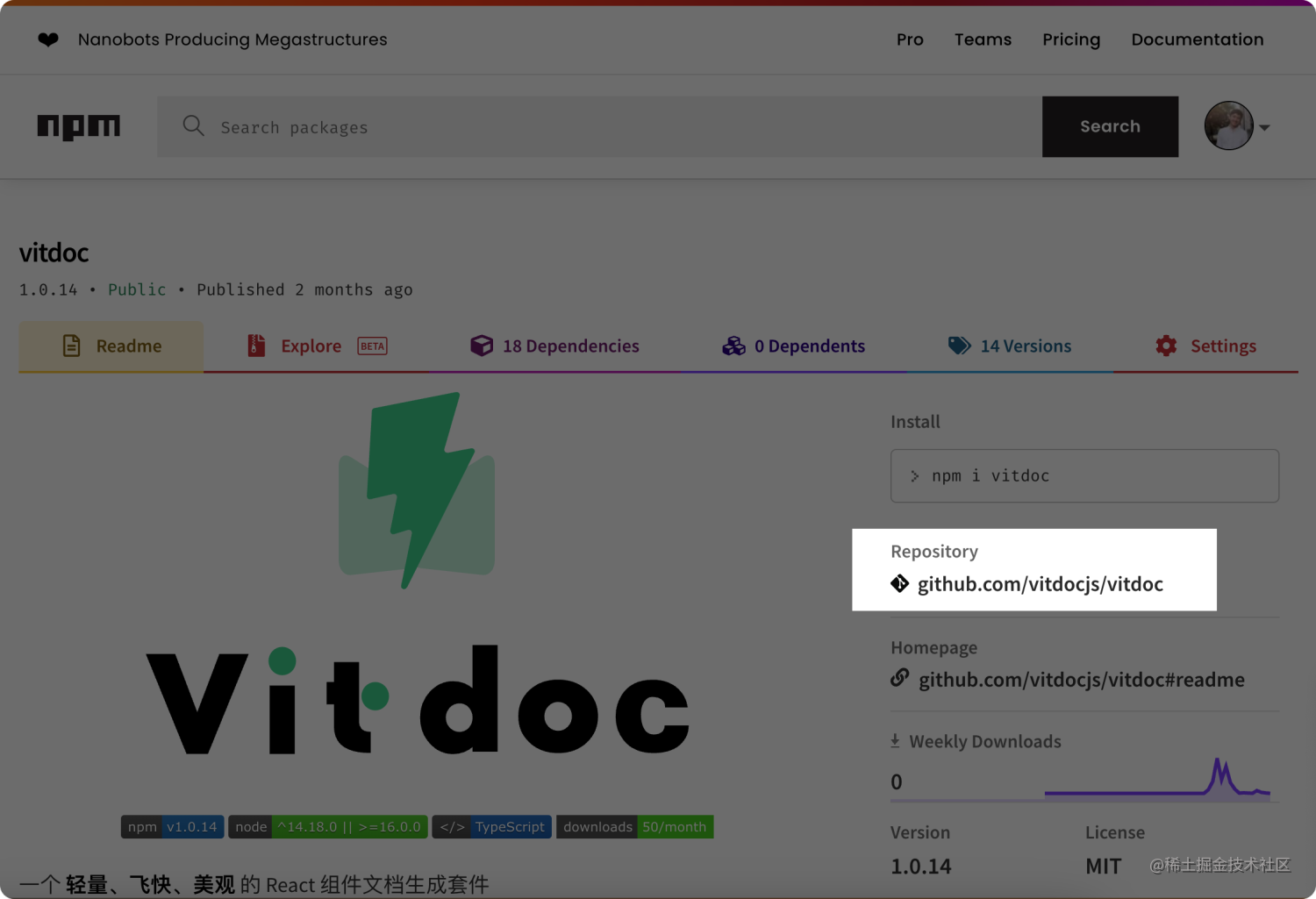The image size is (1316, 899).
Task: Open the 18 Dependencies tab
Action: tap(554, 346)
